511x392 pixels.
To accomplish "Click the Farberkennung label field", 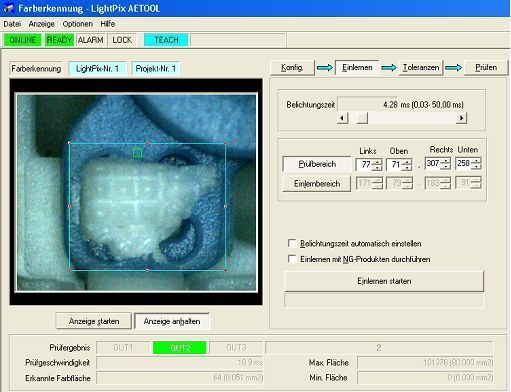I will point(36,69).
